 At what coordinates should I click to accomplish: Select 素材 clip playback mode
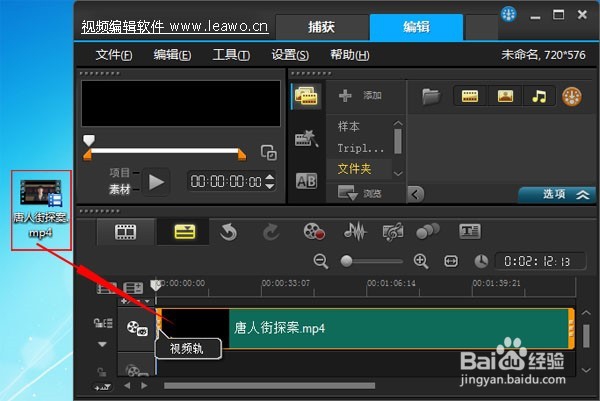coord(119,189)
